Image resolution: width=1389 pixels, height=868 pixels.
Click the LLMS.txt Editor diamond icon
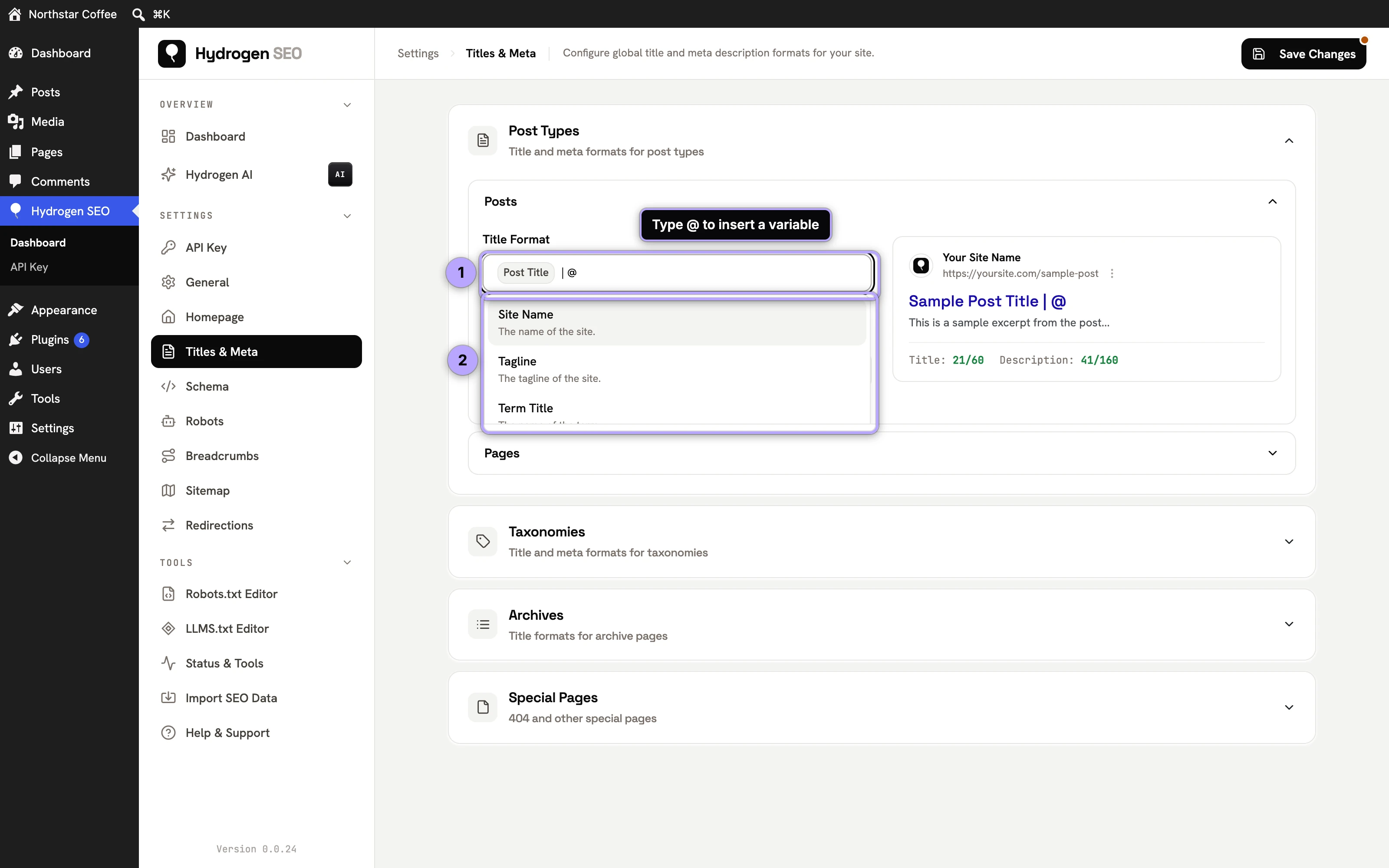pos(168,628)
